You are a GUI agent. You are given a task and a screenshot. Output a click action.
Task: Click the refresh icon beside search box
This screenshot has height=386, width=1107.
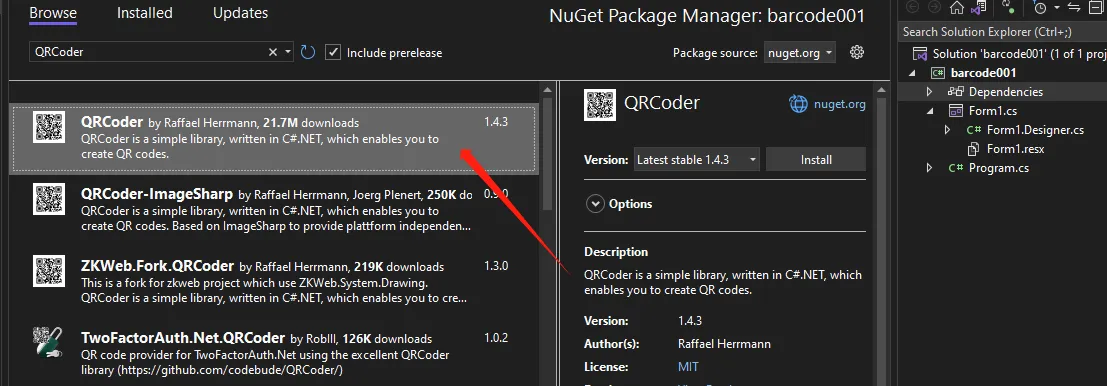[308, 52]
